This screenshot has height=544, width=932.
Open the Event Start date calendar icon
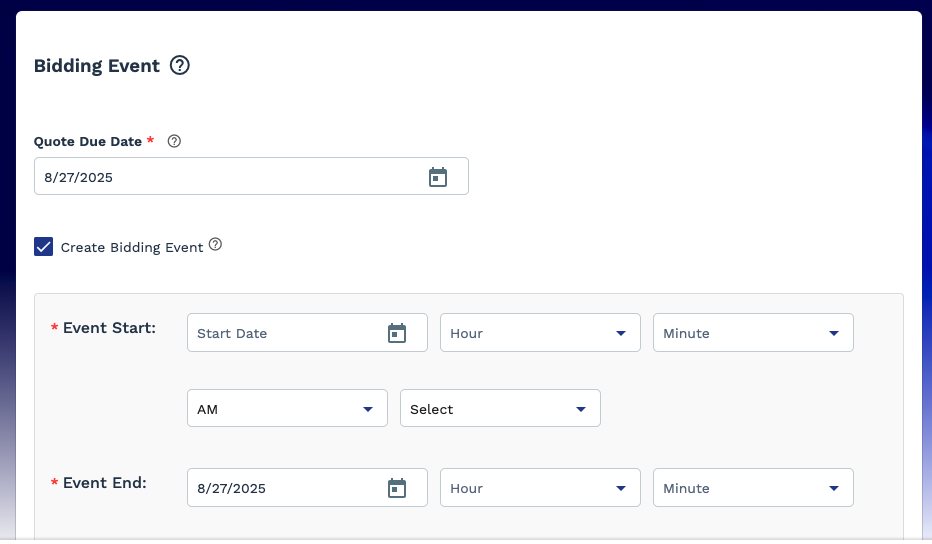(397, 333)
